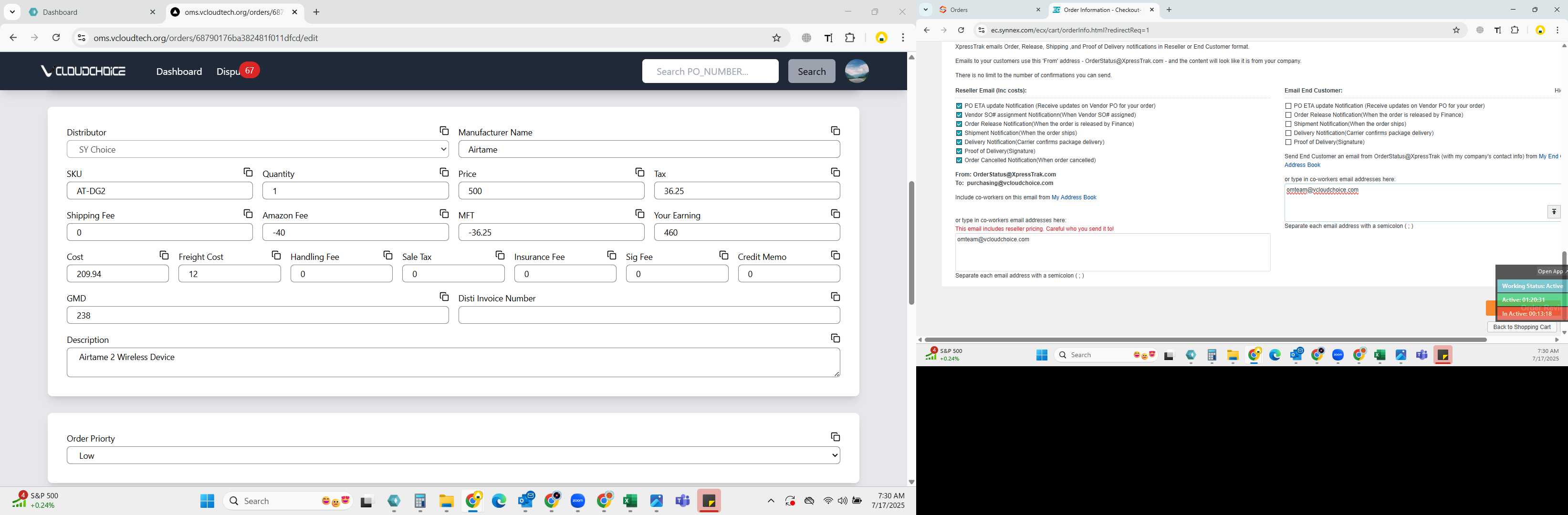Enable end customer Delivery Notification
The height and width of the screenshot is (515, 1568).
tap(1288, 133)
